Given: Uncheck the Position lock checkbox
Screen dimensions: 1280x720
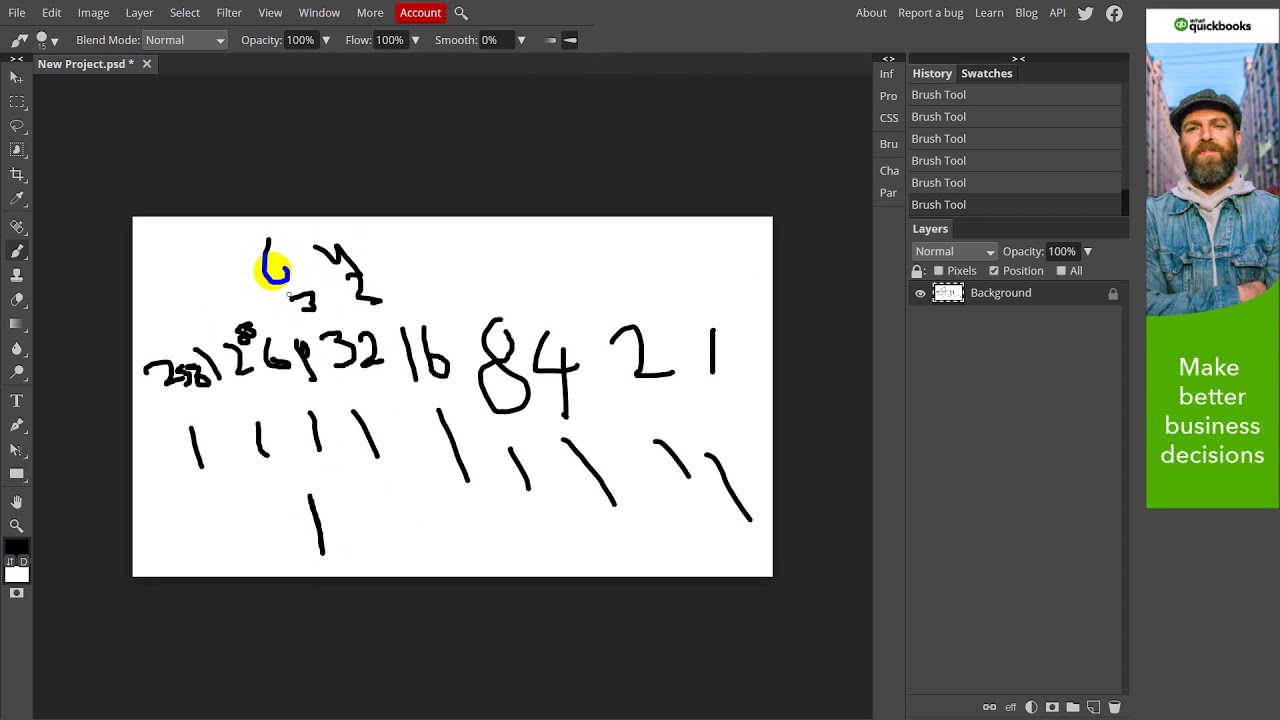Looking at the screenshot, I should tap(993, 271).
